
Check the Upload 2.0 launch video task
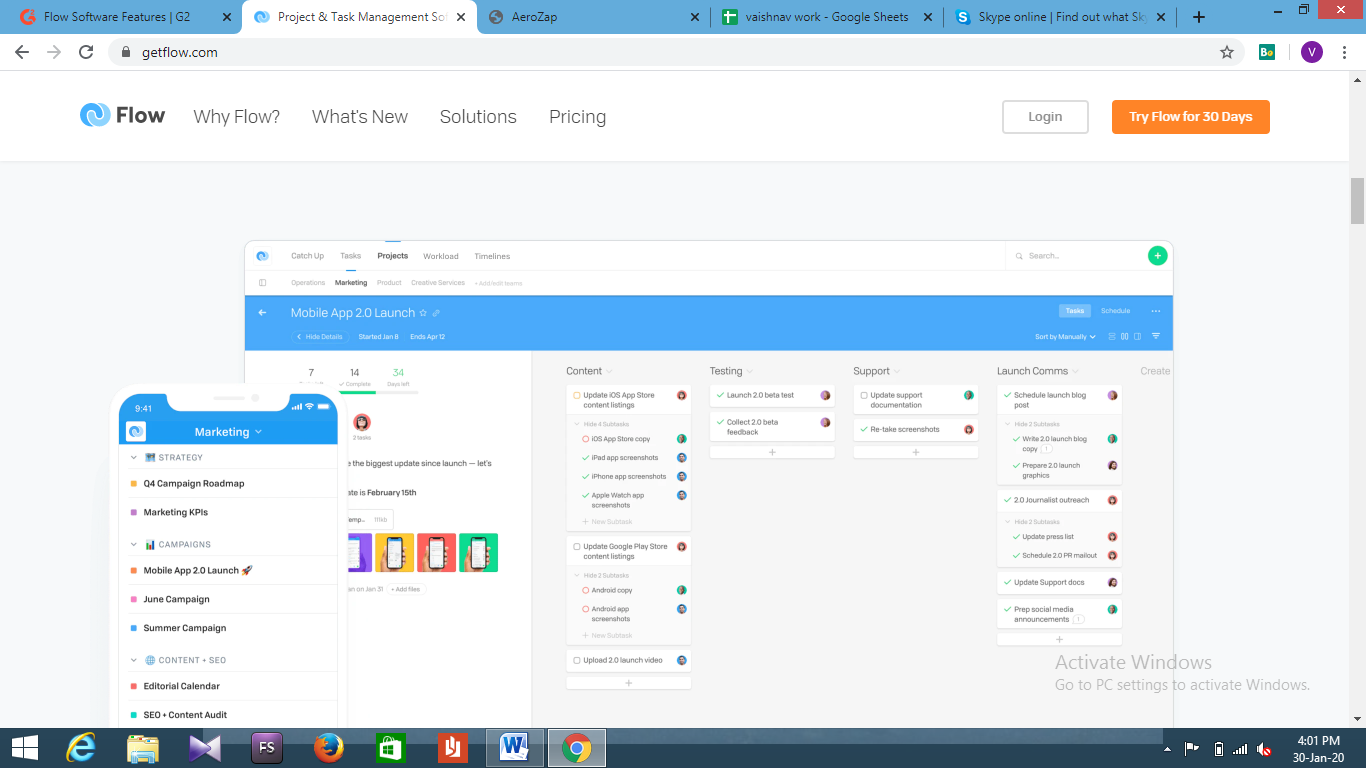pyautogui.click(x=577, y=660)
